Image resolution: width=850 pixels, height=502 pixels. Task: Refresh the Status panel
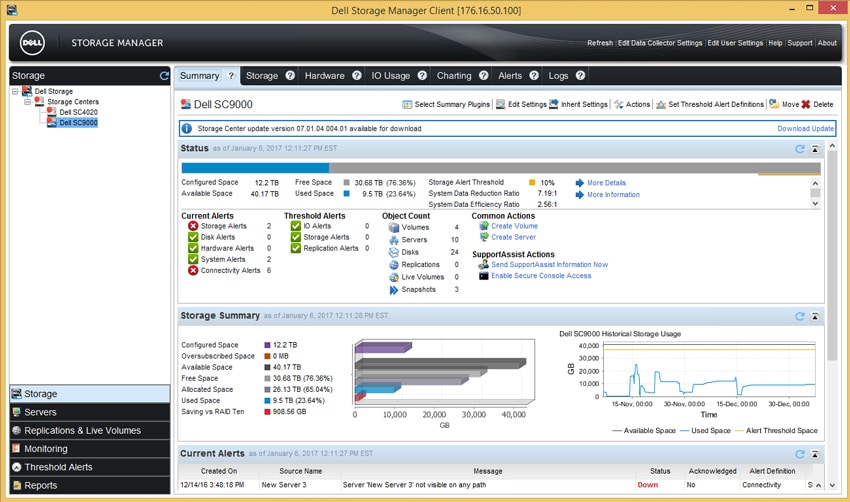click(x=800, y=149)
